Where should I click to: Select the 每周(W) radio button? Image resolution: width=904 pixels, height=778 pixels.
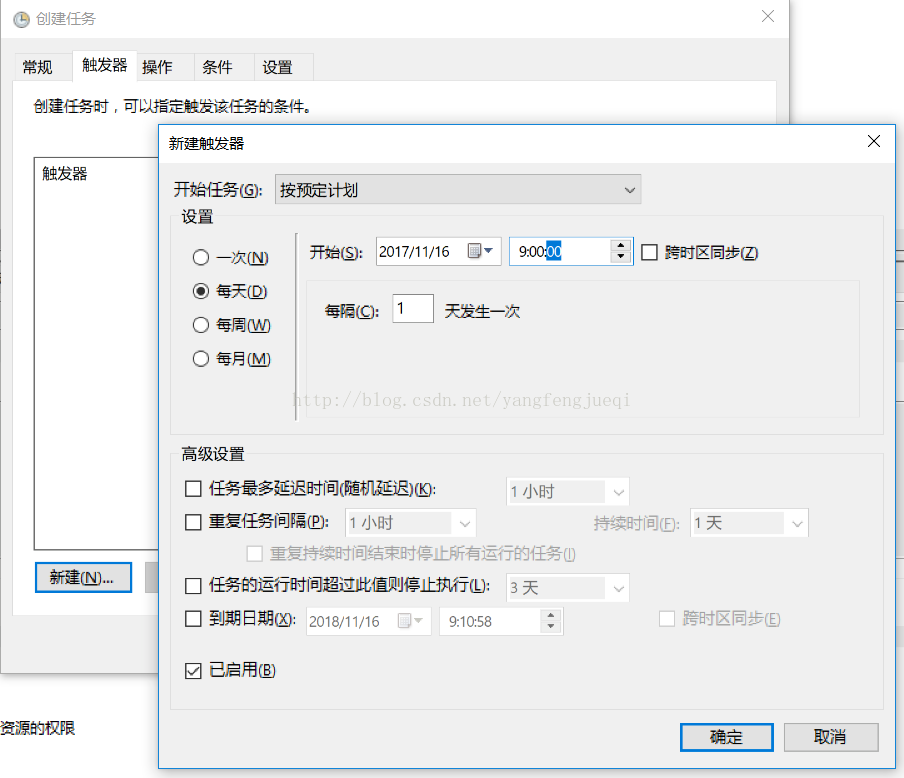pos(201,324)
